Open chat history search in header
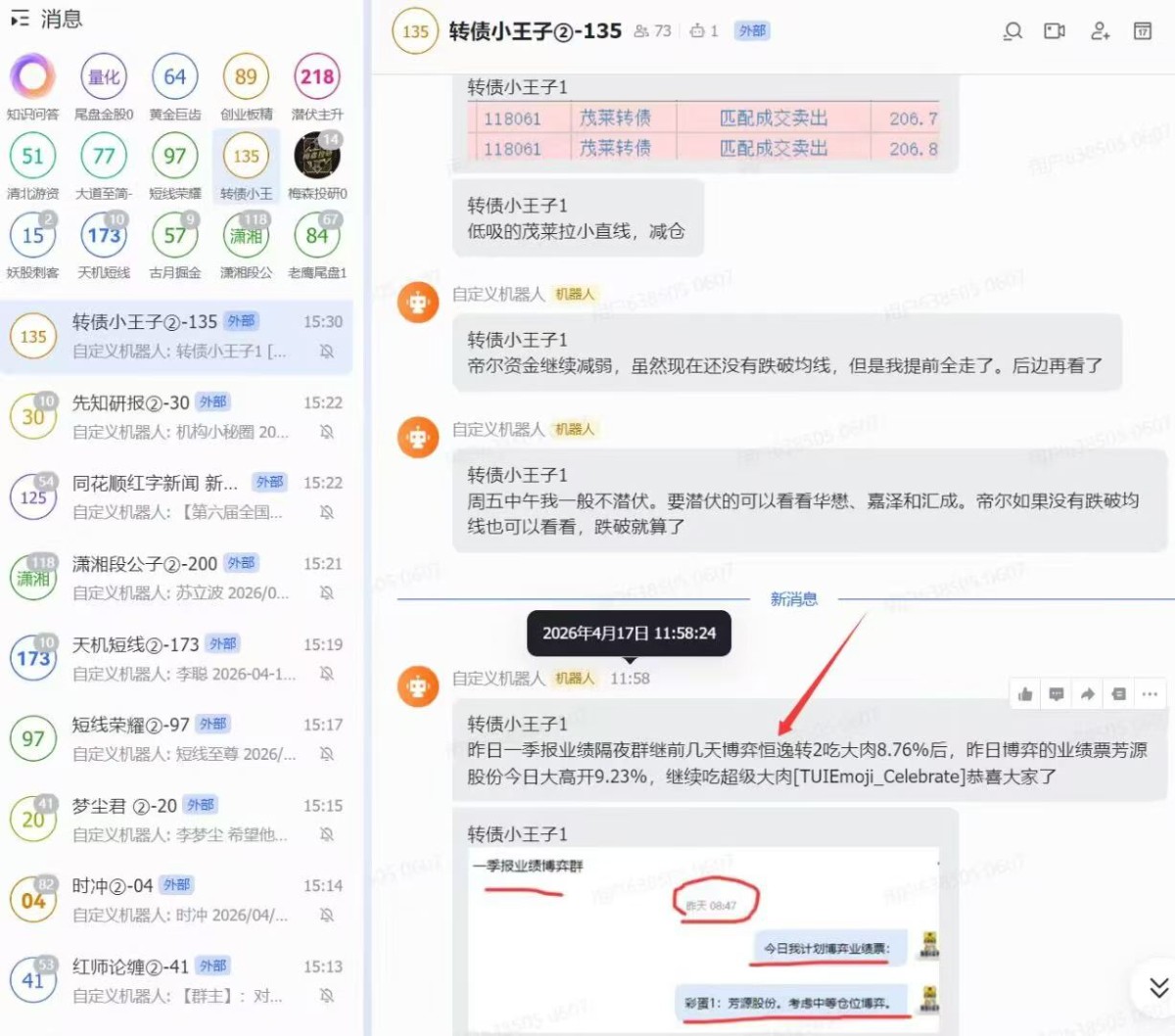The width and height of the screenshot is (1175, 1036). (x=1012, y=31)
